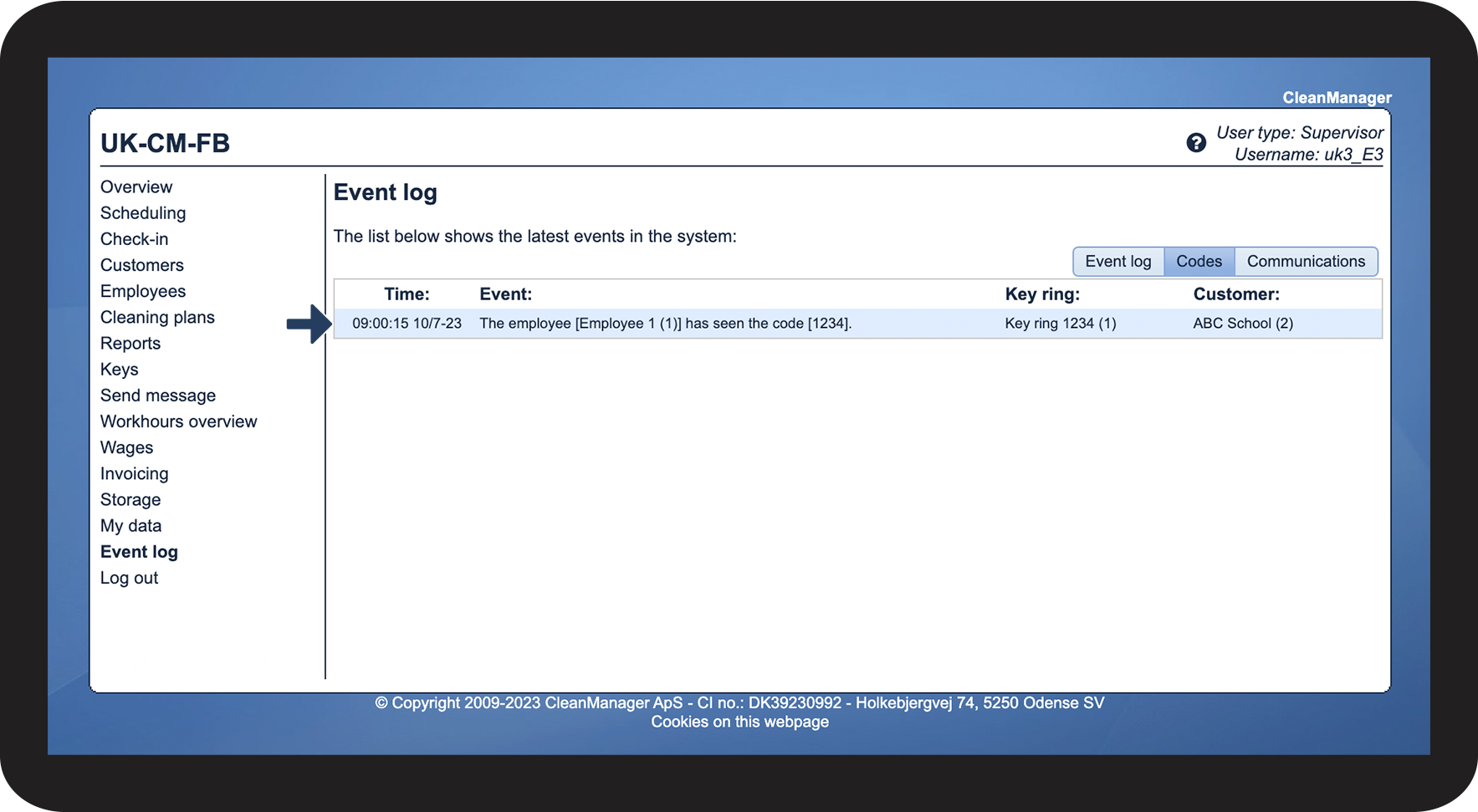Viewport: 1478px width, 812px height.
Task: Click the event timestamp 09:00:15 10/7-23
Action: point(407,324)
